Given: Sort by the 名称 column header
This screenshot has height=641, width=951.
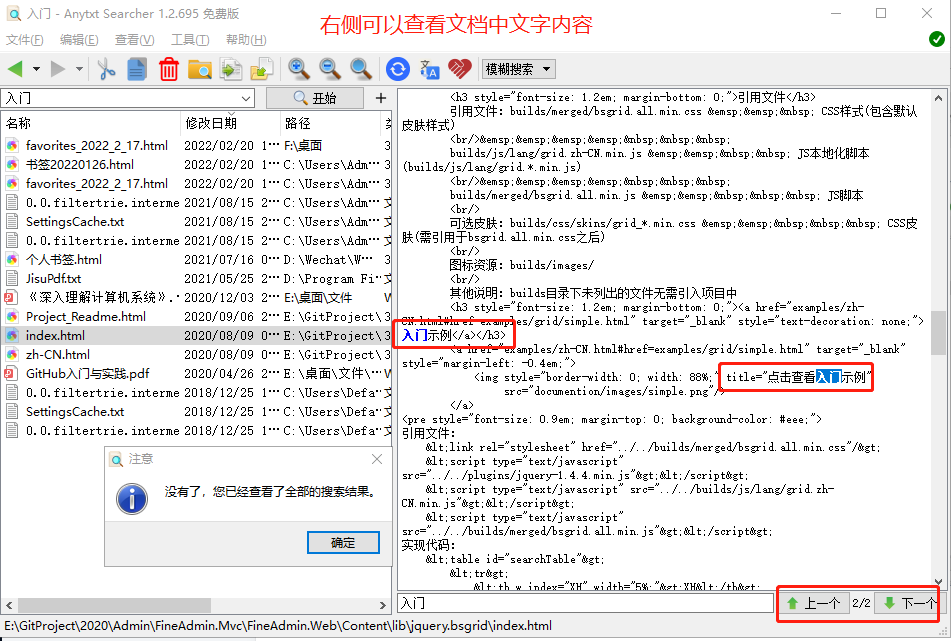Looking at the screenshot, I should pos(91,123).
